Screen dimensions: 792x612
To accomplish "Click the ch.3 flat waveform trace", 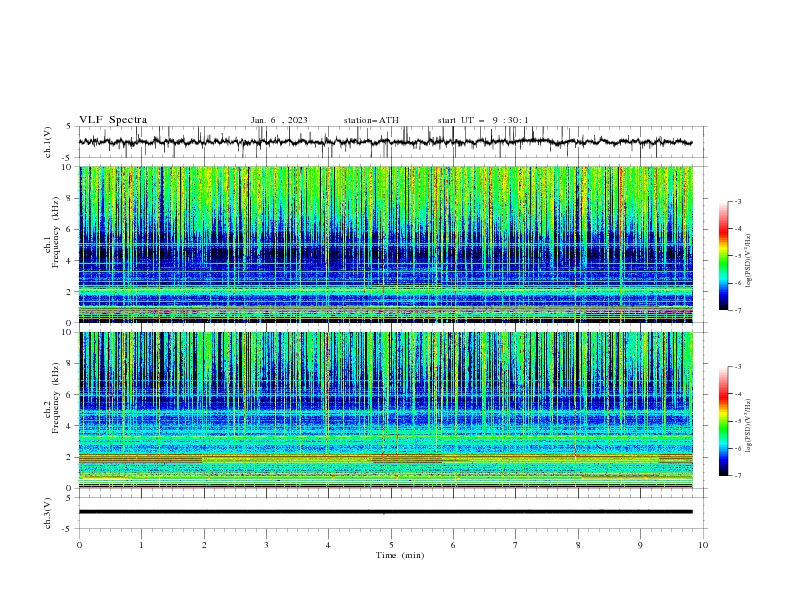I will coord(385,512).
